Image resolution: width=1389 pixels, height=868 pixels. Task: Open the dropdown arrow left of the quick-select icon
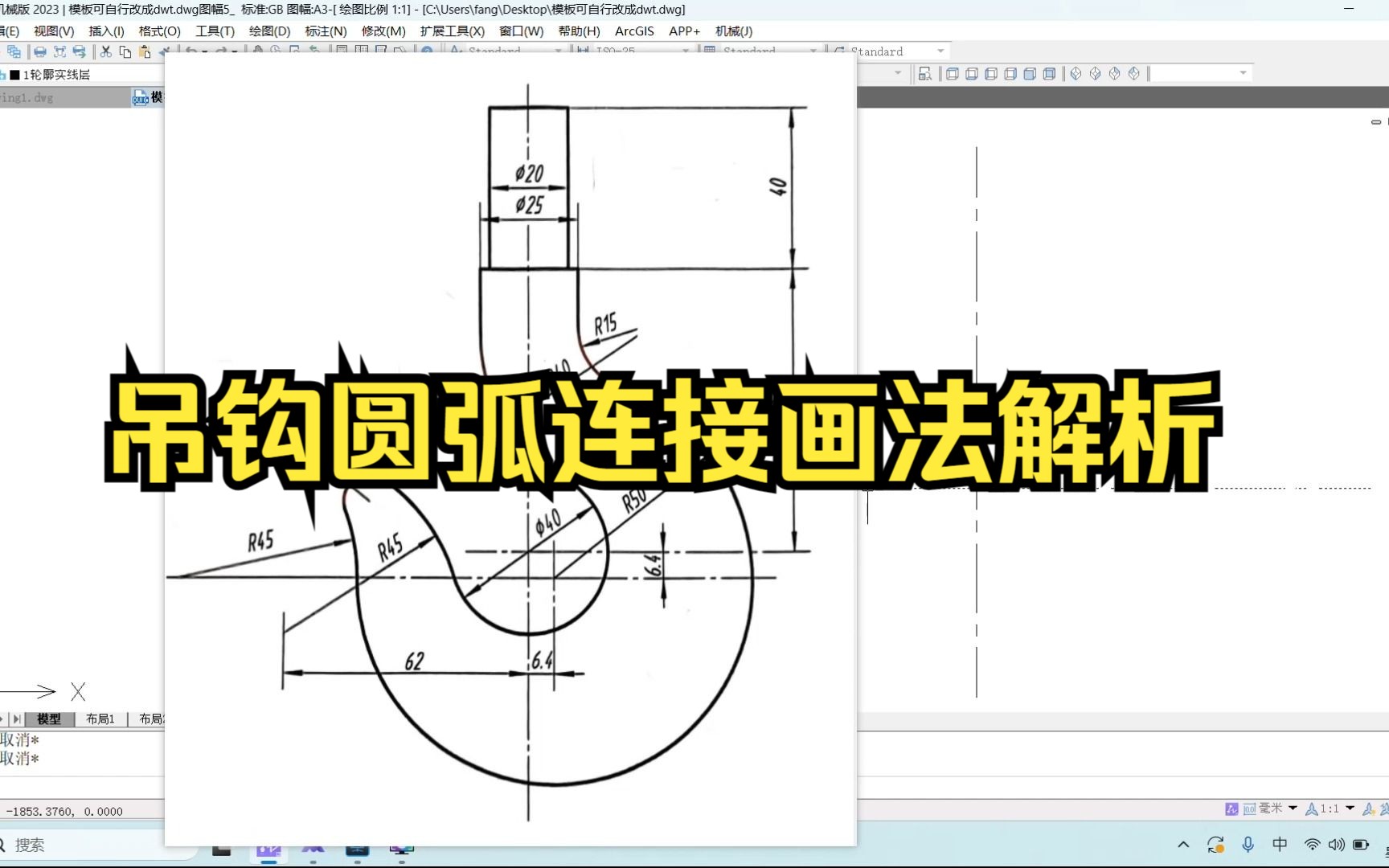[x=898, y=73]
